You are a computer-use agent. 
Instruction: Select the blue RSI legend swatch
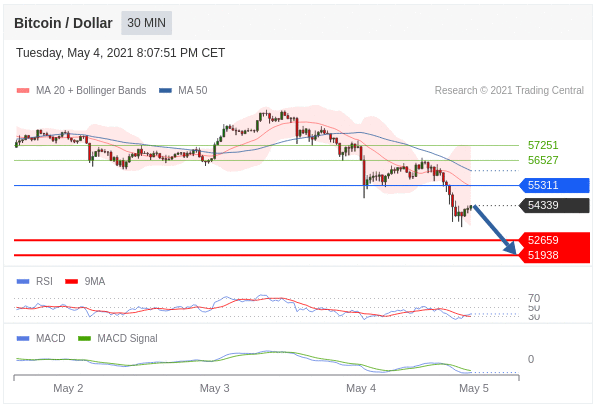[23, 281]
